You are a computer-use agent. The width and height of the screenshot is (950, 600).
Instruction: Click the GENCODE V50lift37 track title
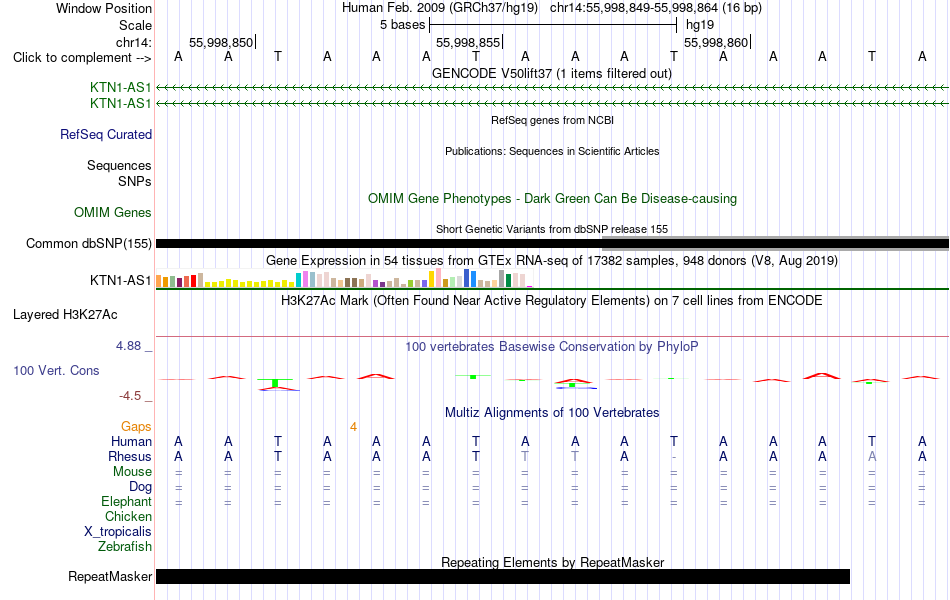coord(552,74)
